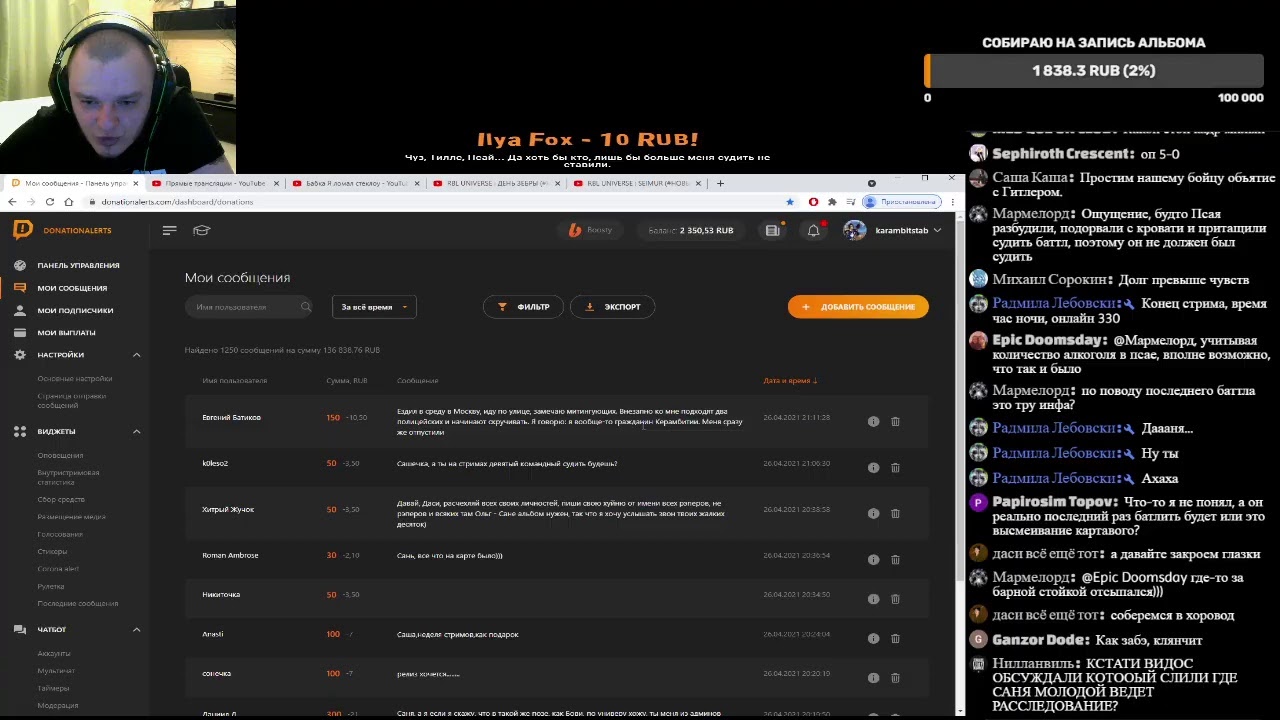Open the news feed icon in header
The image size is (1280, 720).
(x=772, y=230)
